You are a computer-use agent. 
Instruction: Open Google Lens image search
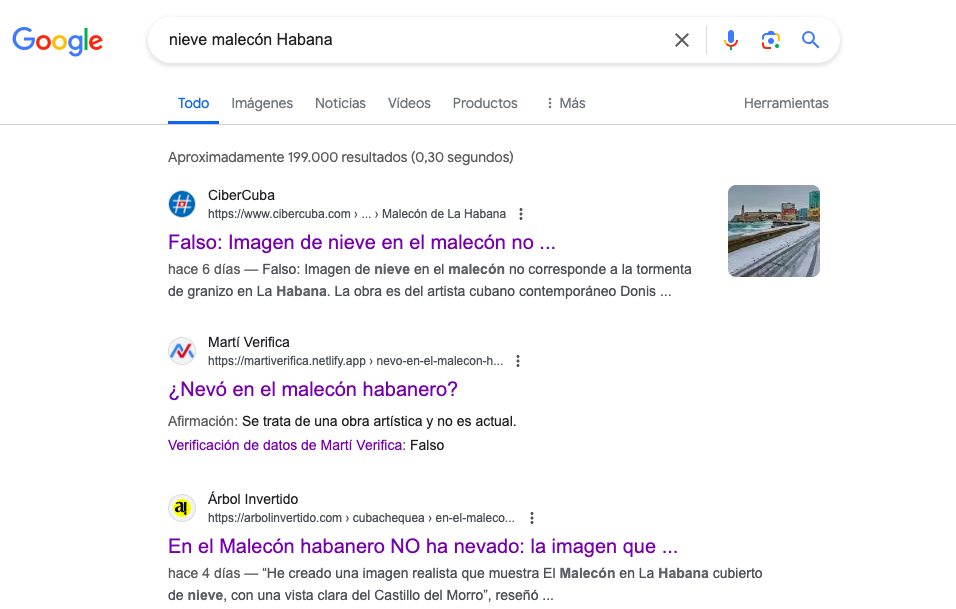coord(770,40)
